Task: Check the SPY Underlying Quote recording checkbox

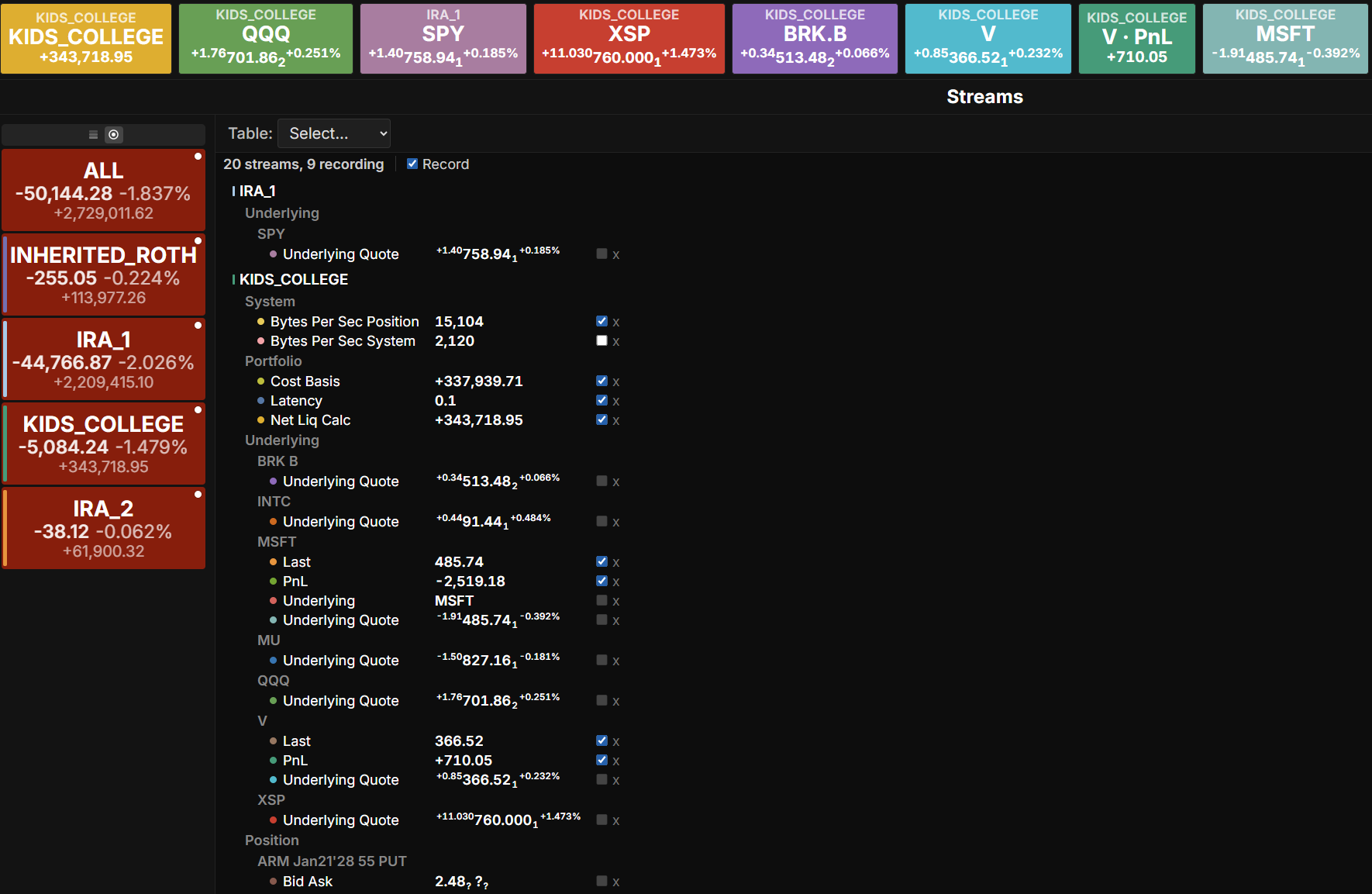Action: 602,254
